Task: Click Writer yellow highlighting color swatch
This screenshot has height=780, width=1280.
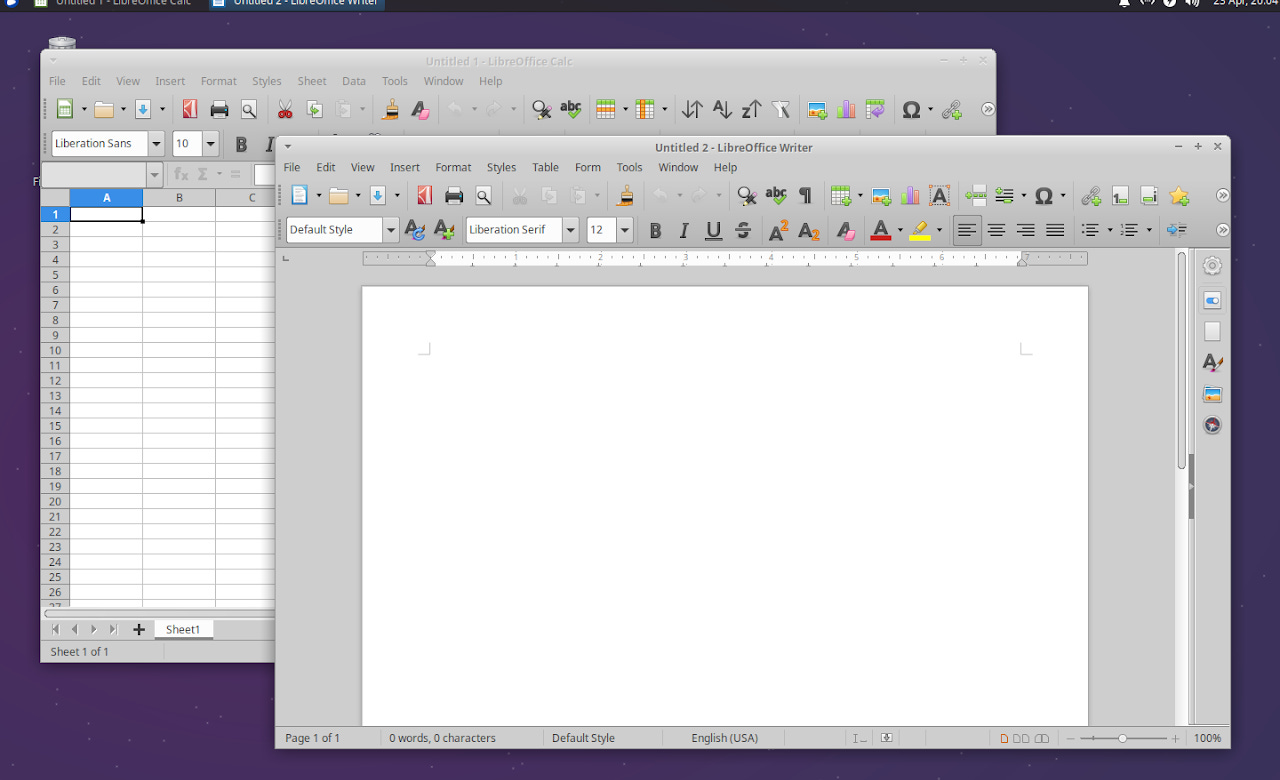Action: click(x=920, y=231)
